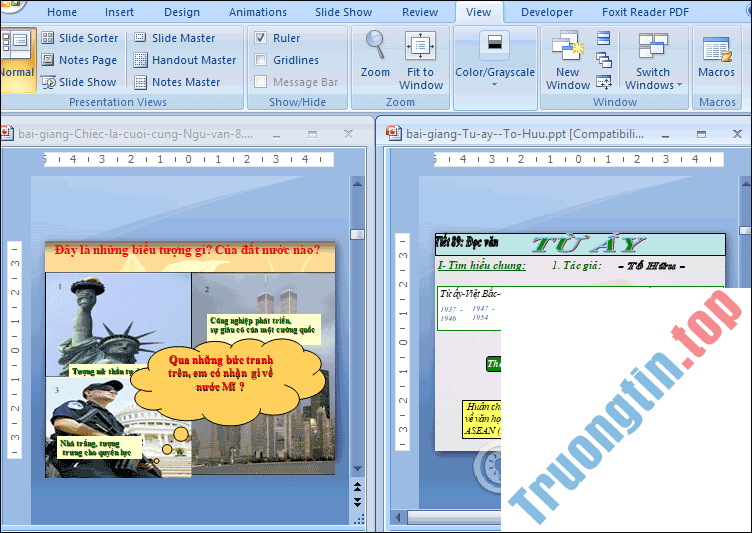Click PowerPoint icon of Chiec-la-cuoi-cung window
752x533 pixels.
pos(7,134)
